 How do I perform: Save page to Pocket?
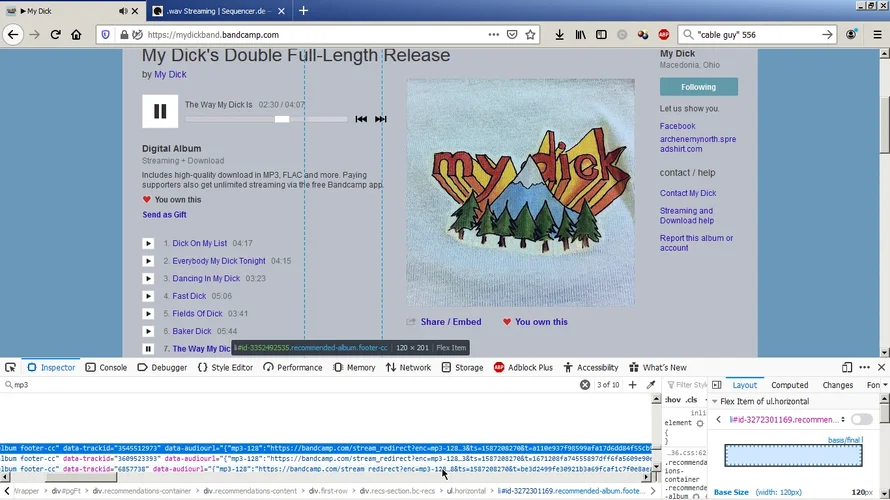pyautogui.click(x=512, y=35)
